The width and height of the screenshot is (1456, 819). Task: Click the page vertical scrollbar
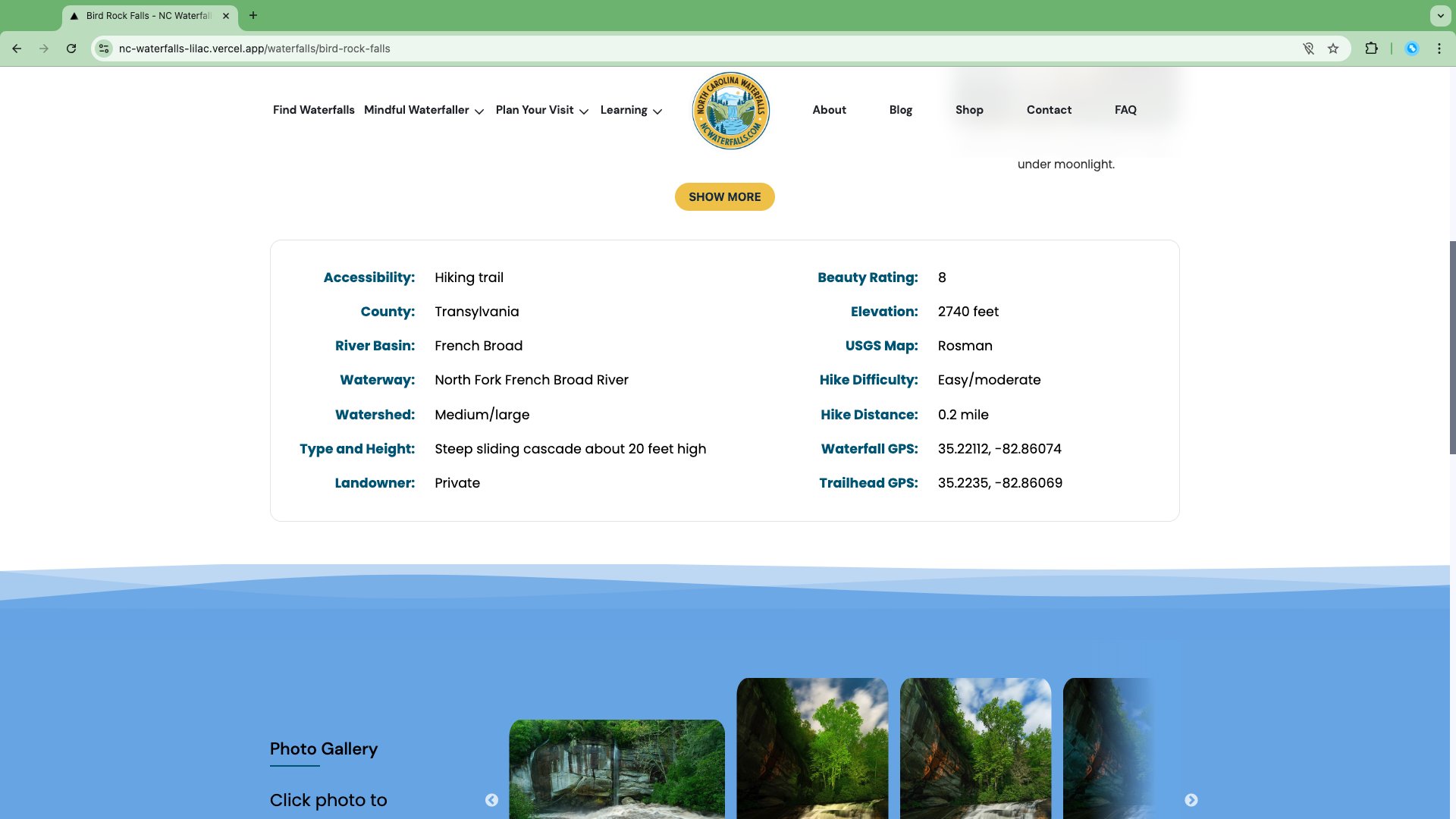[x=1452, y=348]
